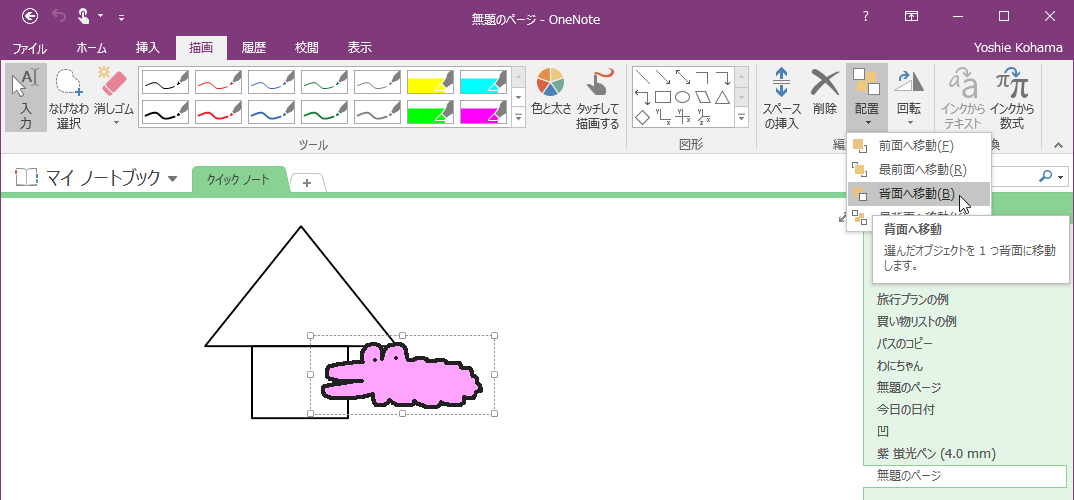Select the thin blue pen
The width and height of the screenshot is (1074, 500).
tap(271, 82)
